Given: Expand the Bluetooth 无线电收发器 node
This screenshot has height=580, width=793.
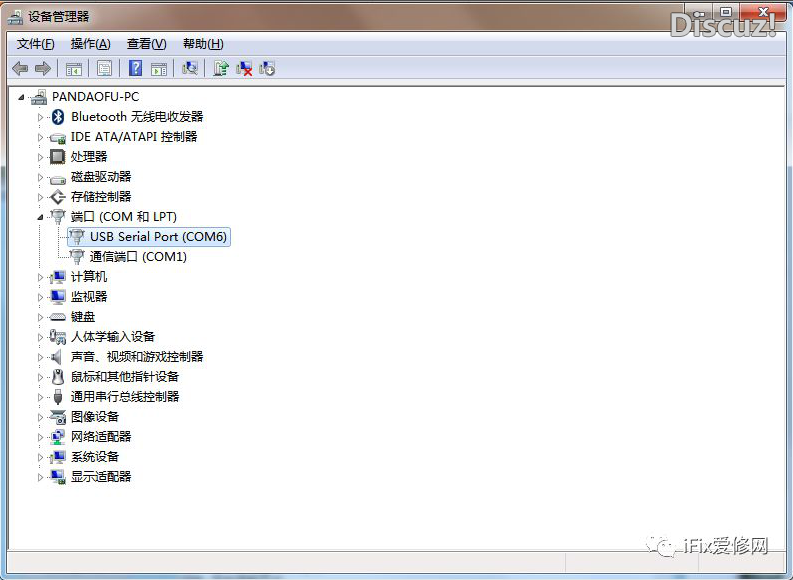Looking at the screenshot, I should click(41, 117).
